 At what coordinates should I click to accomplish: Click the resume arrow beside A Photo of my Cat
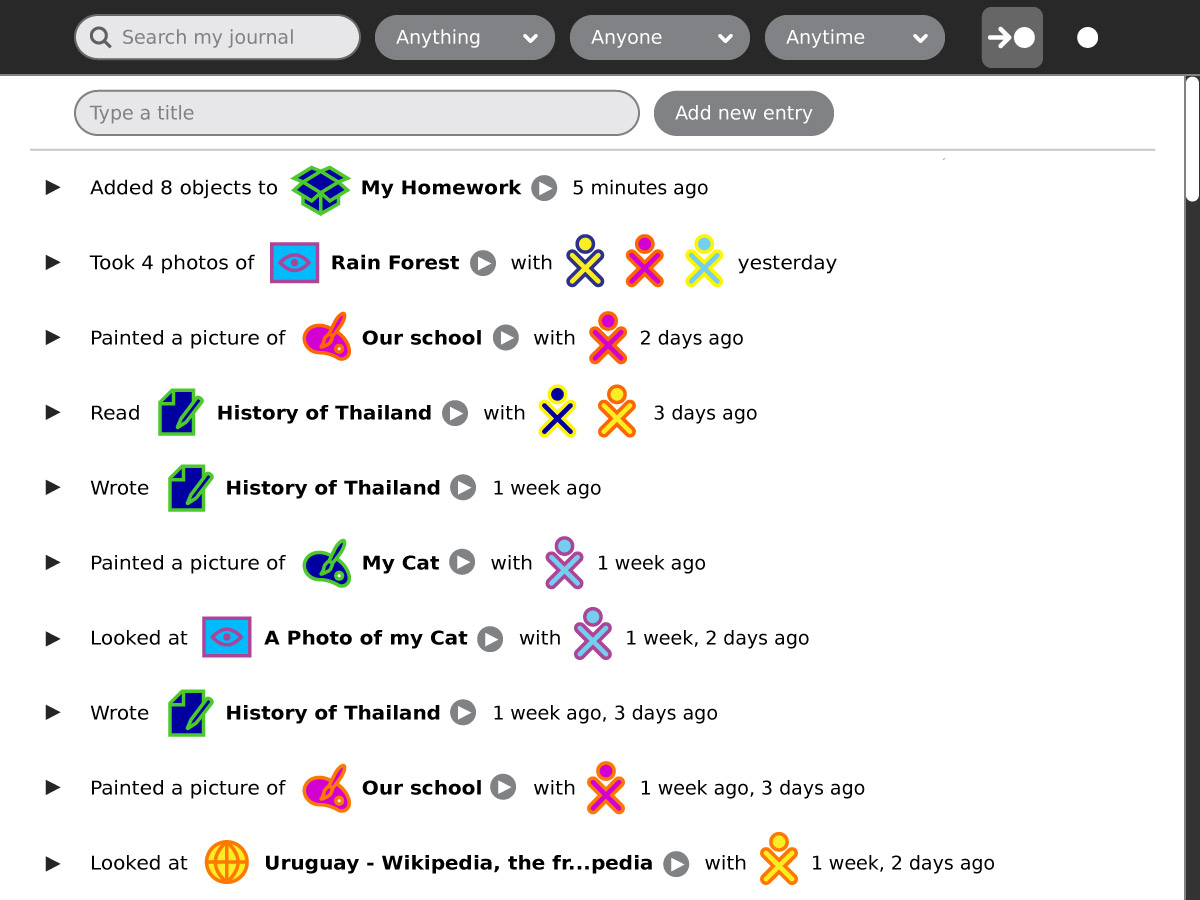(x=490, y=638)
